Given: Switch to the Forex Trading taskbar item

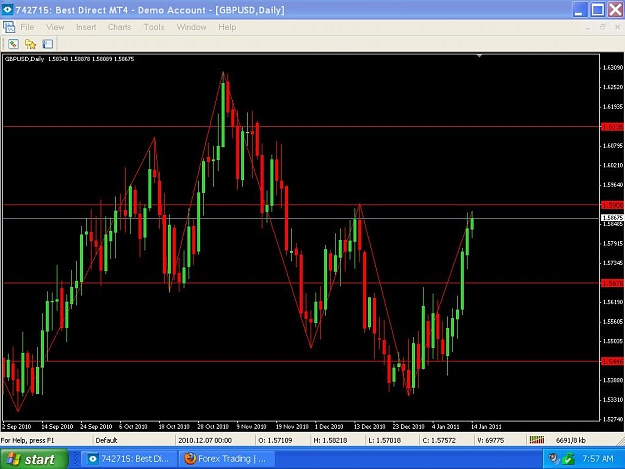Looking at the screenshot, I should (226, 459).
